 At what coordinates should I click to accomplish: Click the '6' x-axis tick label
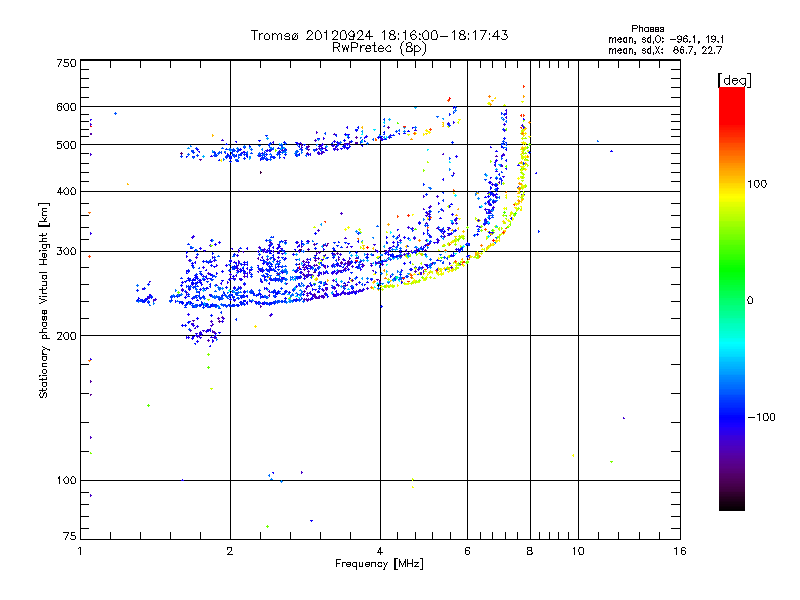(x=467, y=551)
